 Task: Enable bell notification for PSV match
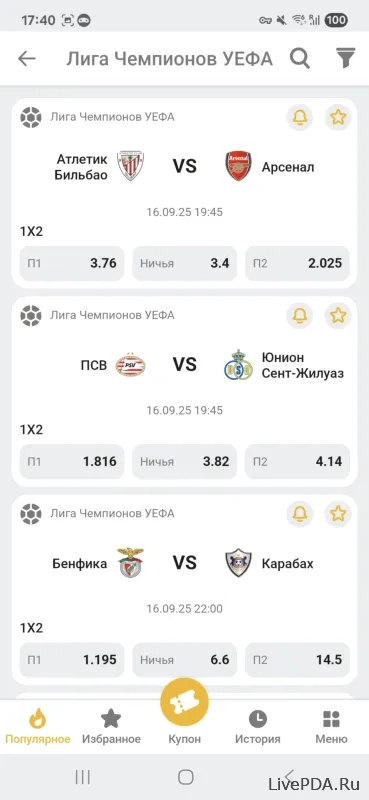click(x=300, y=315)
